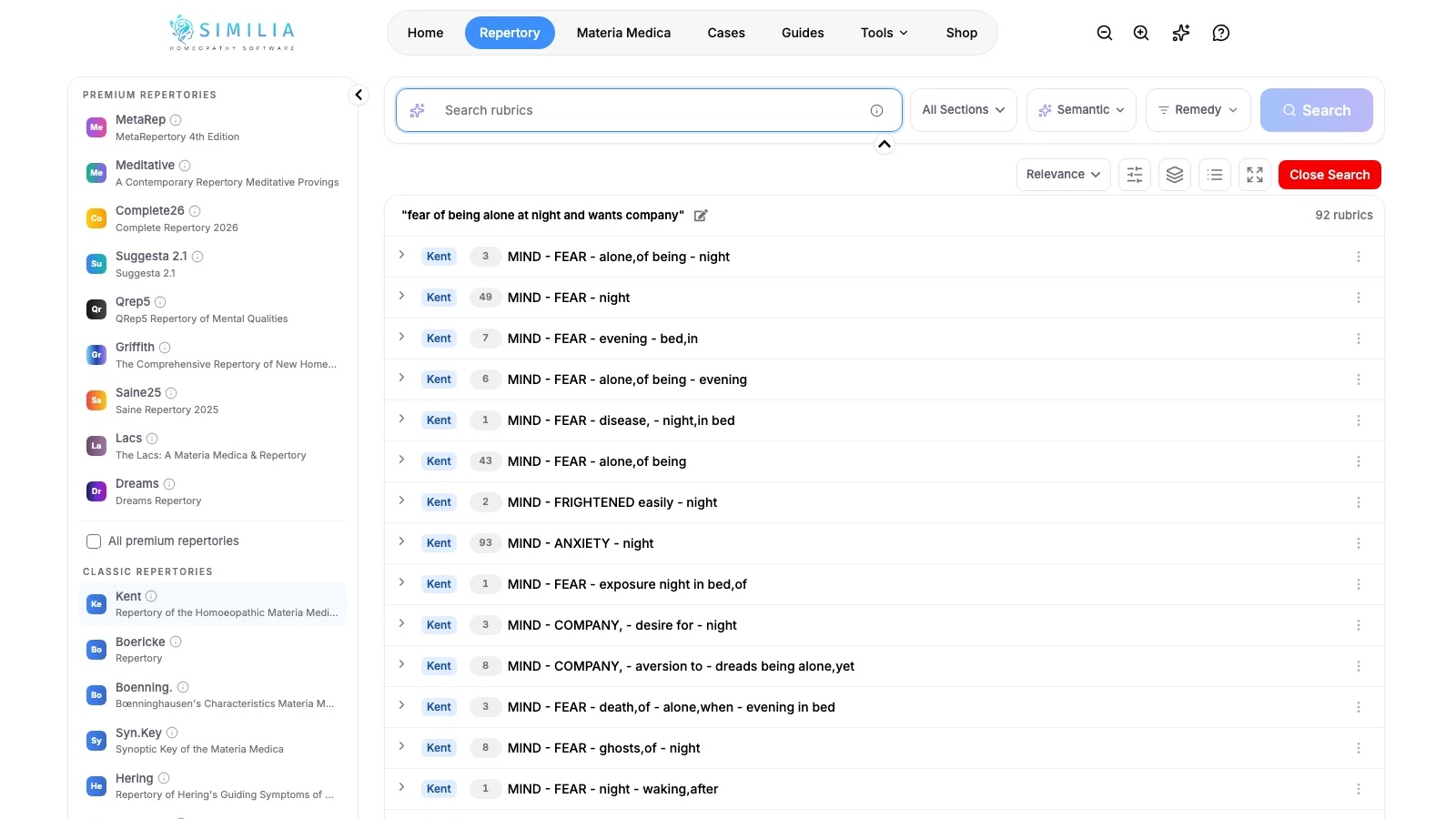Click info icon beside Kent repertory
This screenshot has height=819, width=1456.
pyautogui.click(x=151, y=597)
